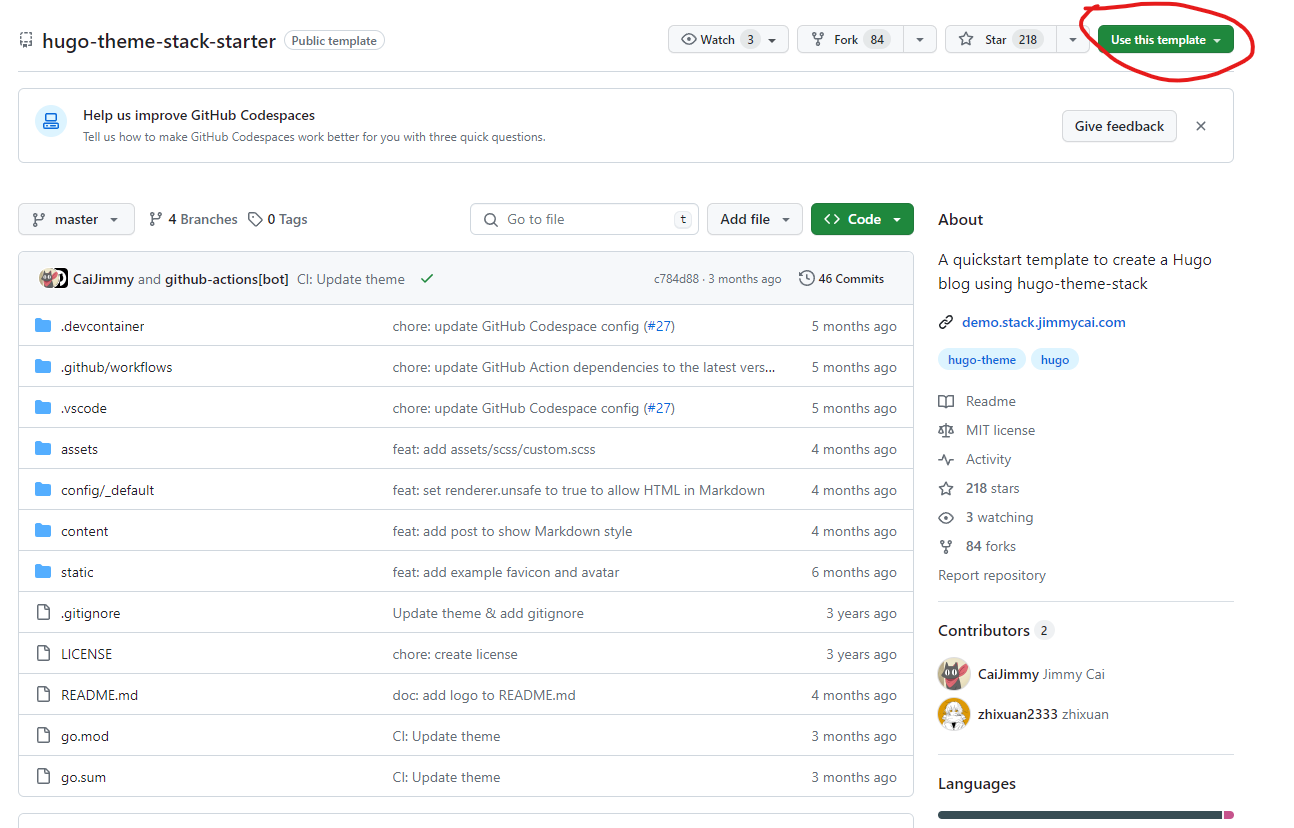Open commit 'feat: add example favicon and avatar'
Screen dimensions: 1294x828
coord(506,572)
